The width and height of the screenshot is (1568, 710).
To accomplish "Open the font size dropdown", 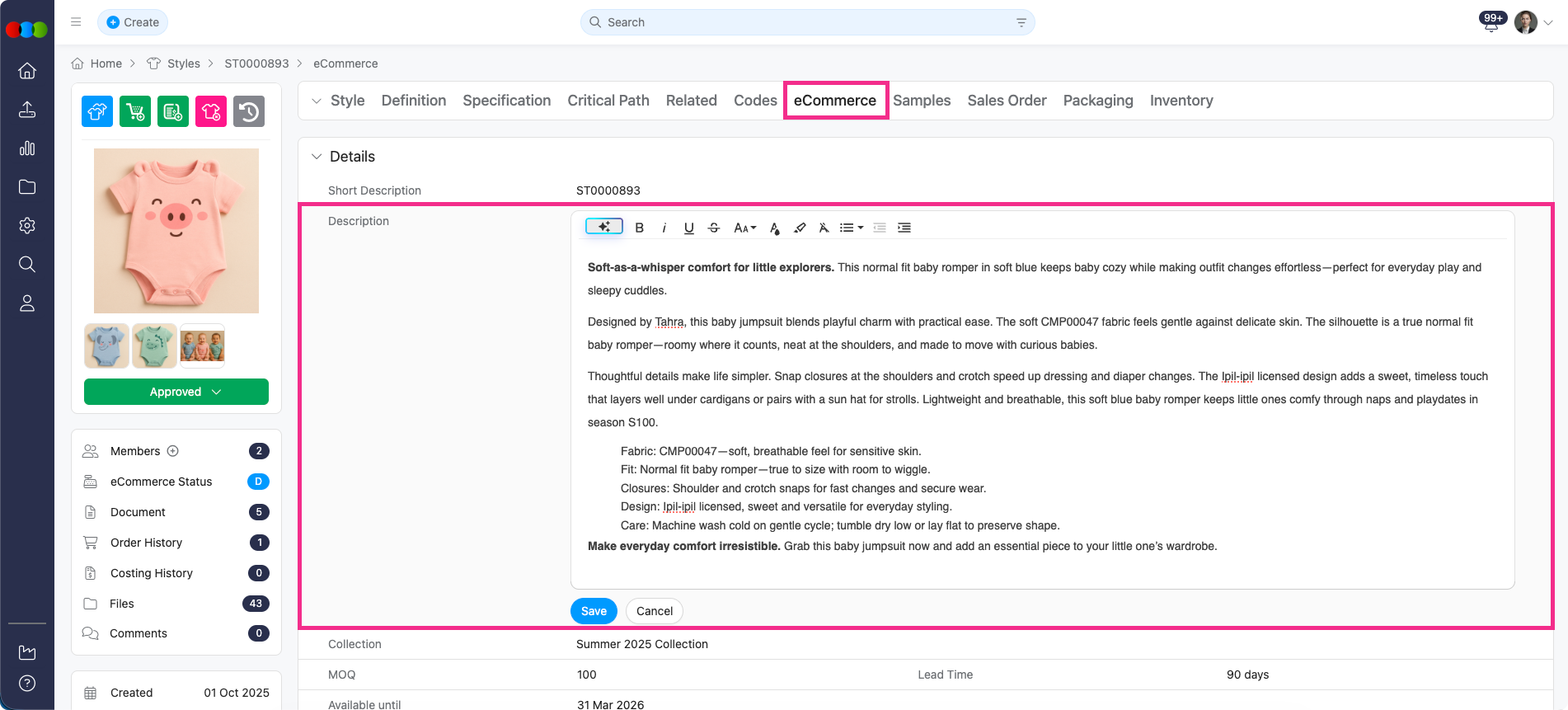I will coord(744,228).
